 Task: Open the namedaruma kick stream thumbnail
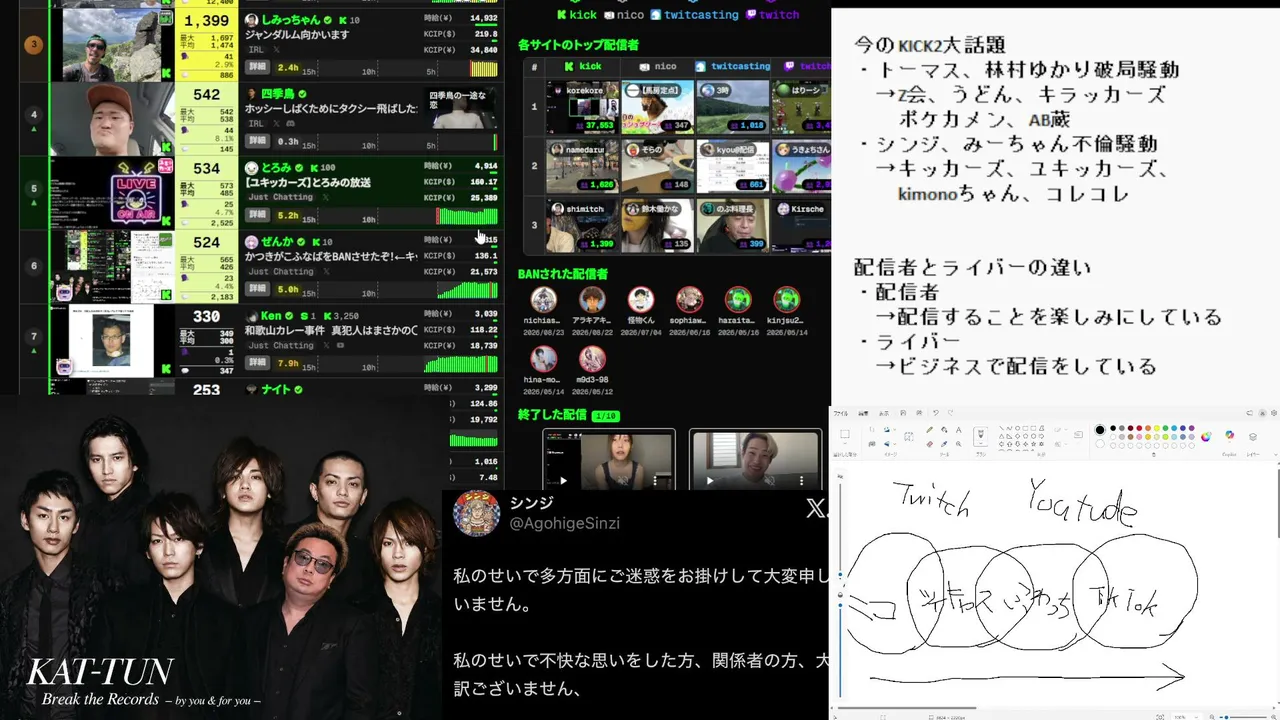pyautogui.click(x=583, y=166)
